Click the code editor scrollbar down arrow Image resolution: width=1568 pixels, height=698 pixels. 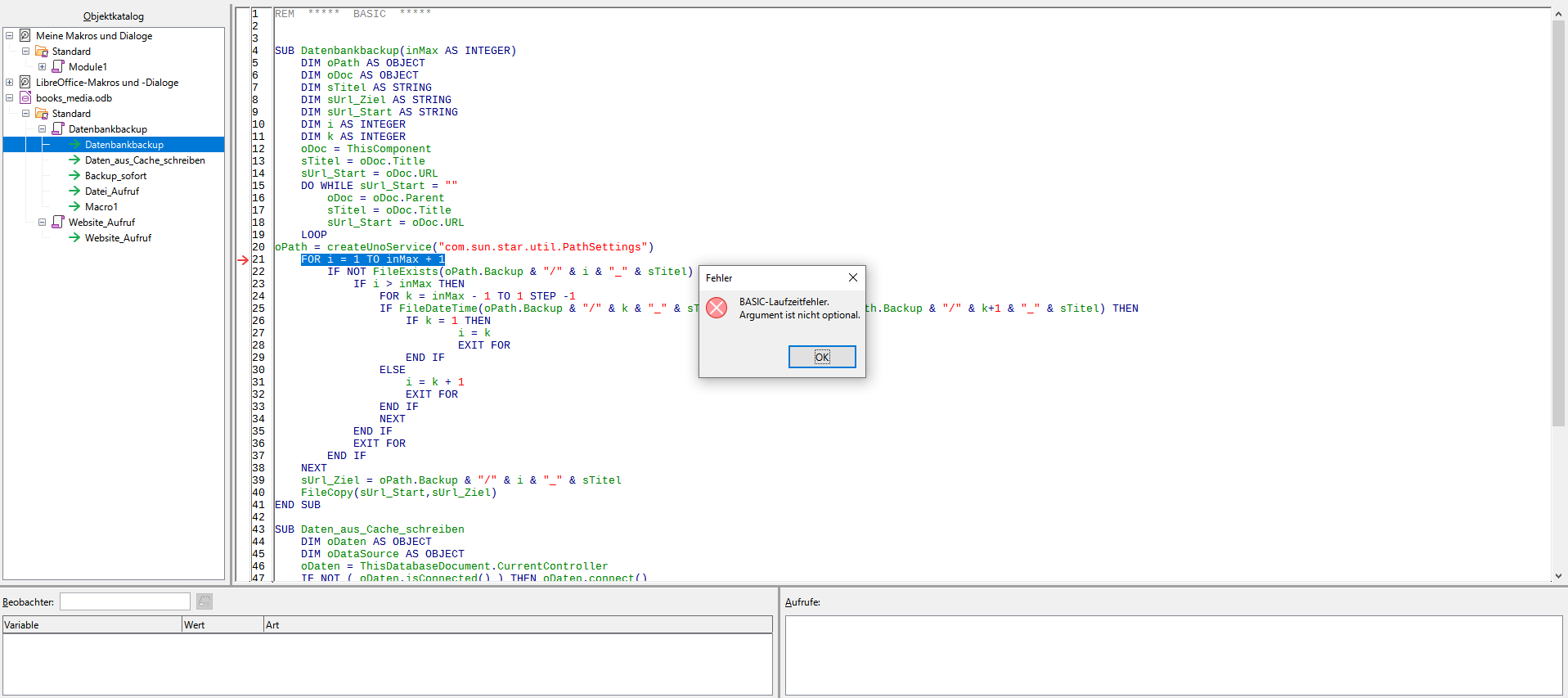[1558, 575]
